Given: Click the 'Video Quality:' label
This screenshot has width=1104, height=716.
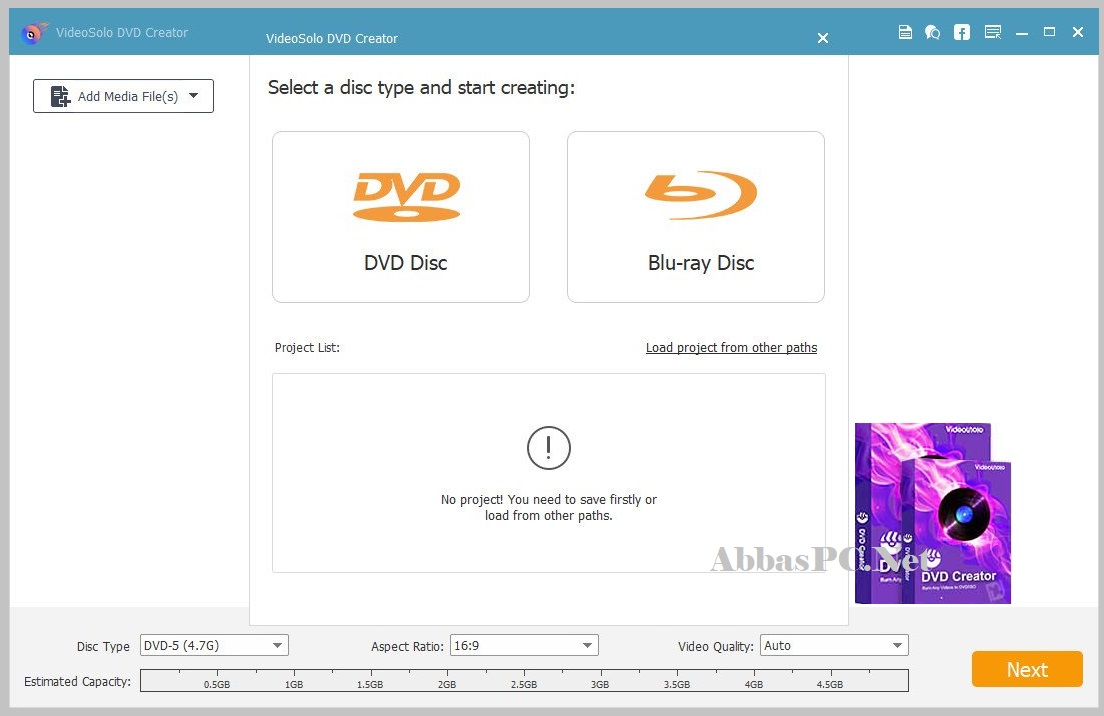Looking at the screenshot, I should coord(715,646).
